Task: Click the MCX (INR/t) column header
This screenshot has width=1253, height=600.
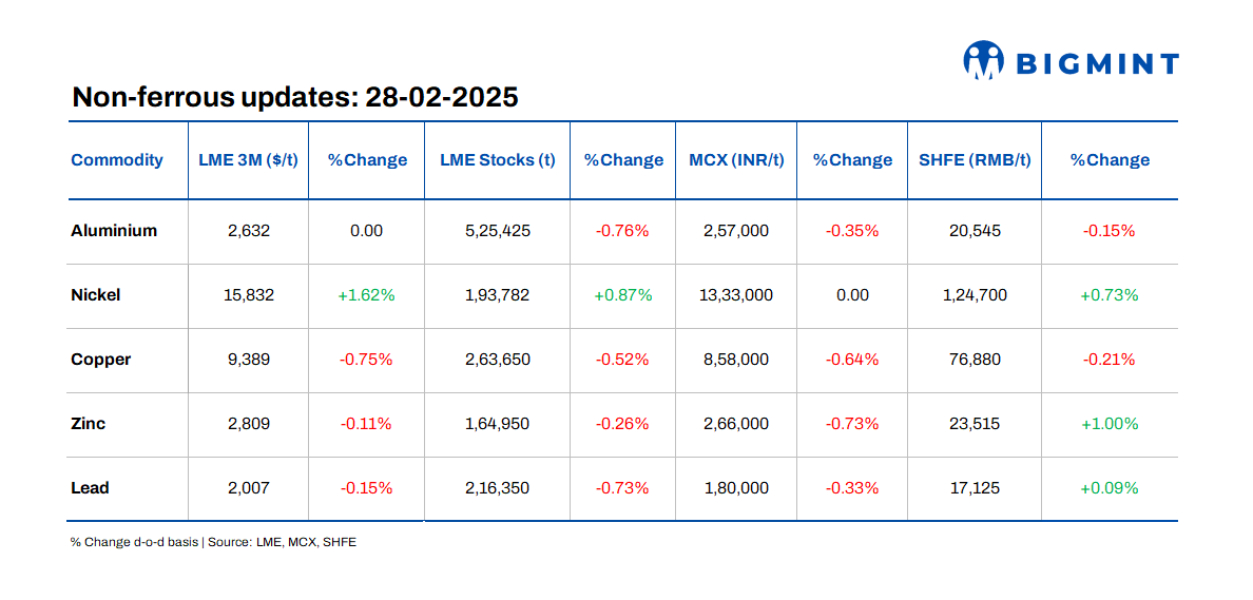Action: (736, 160)
